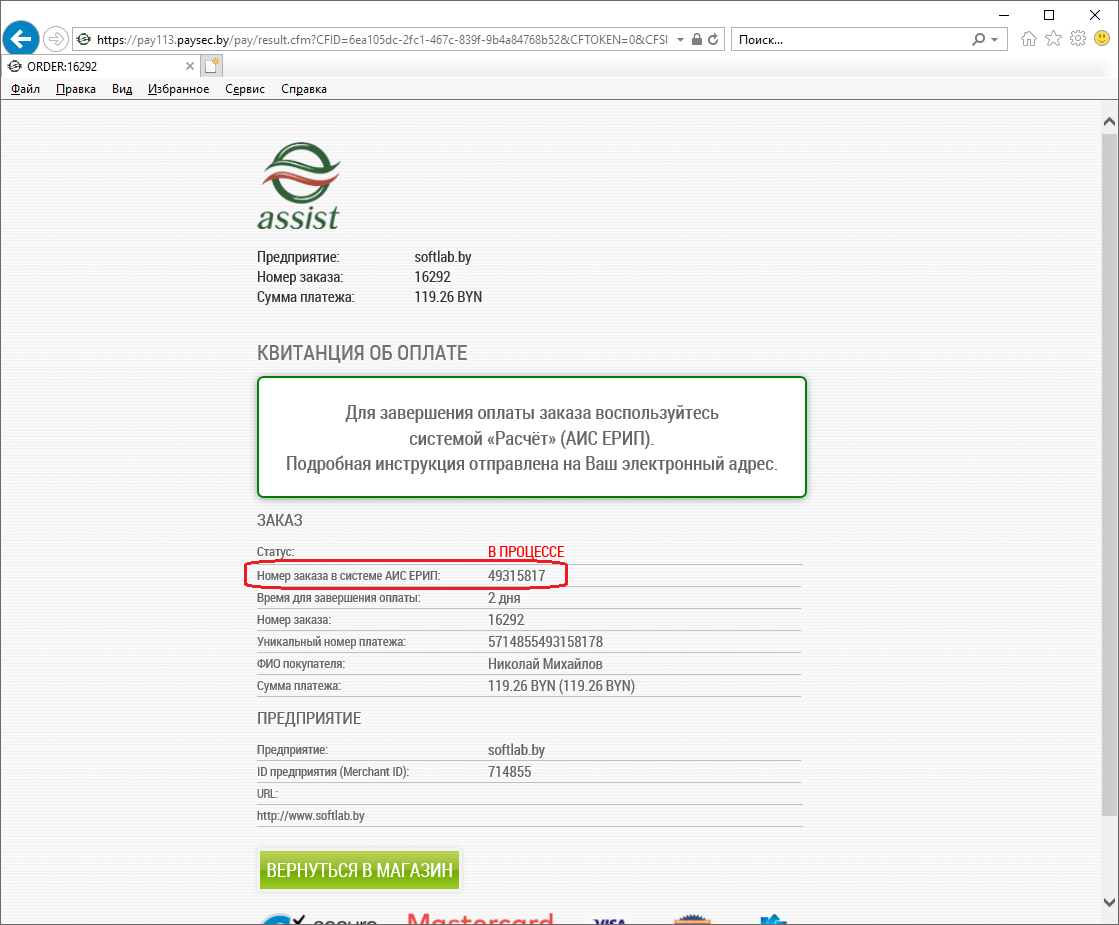Click the smiley feedback icon

[x=1102, y=39]
